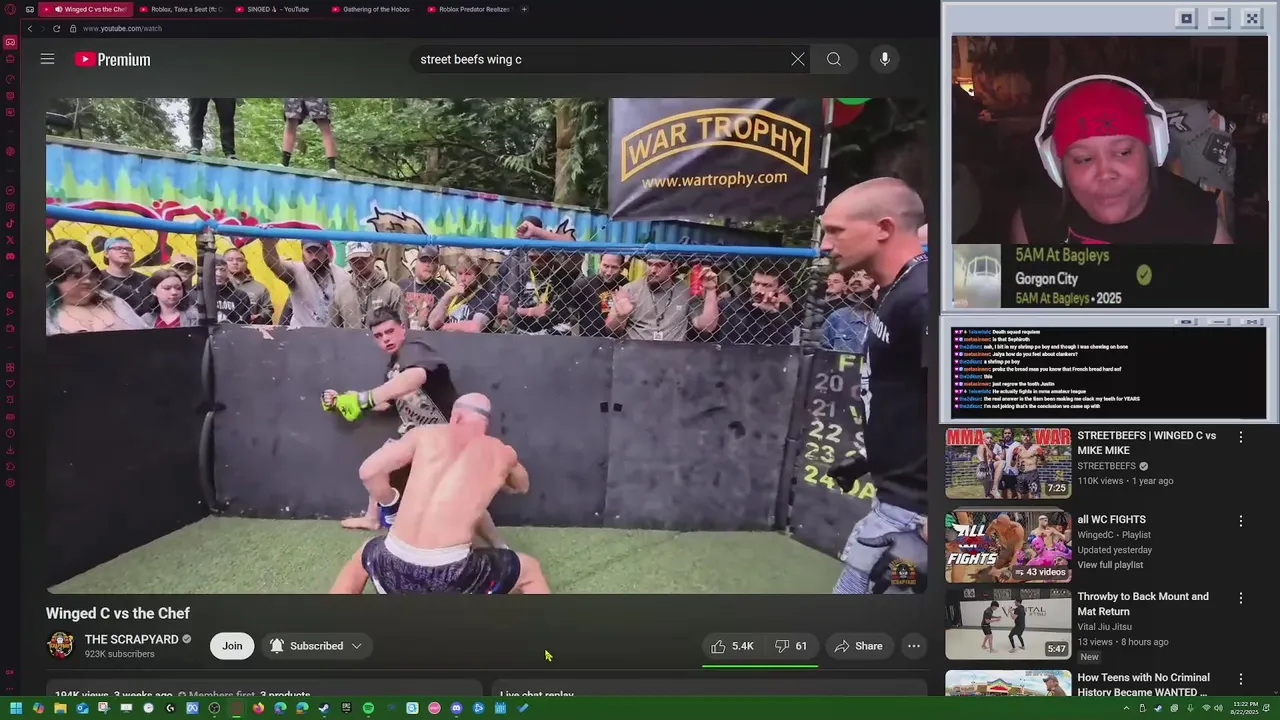Clear the search box with the X

pyautogui.click(x=797, y=59)
